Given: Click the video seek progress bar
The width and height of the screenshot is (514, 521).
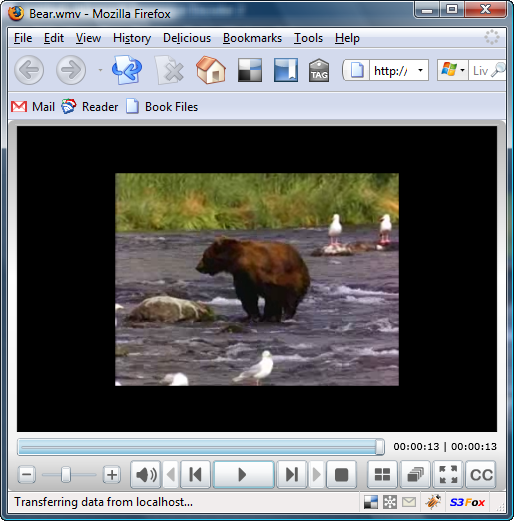Looking at the screenshot, I should point(201,447).
